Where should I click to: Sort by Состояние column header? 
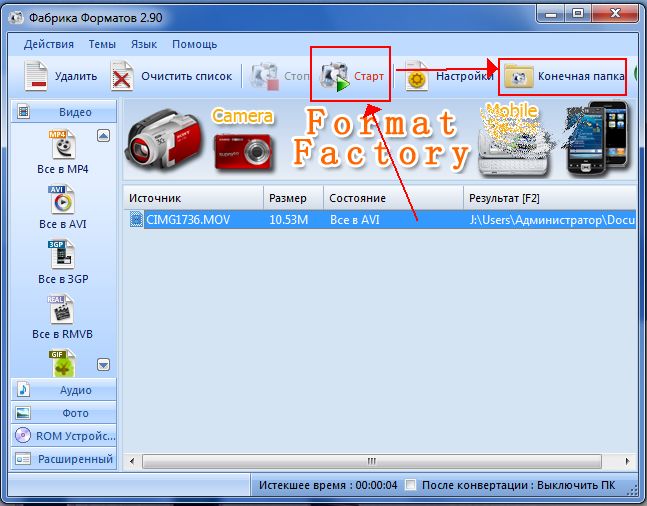(393, 198)
